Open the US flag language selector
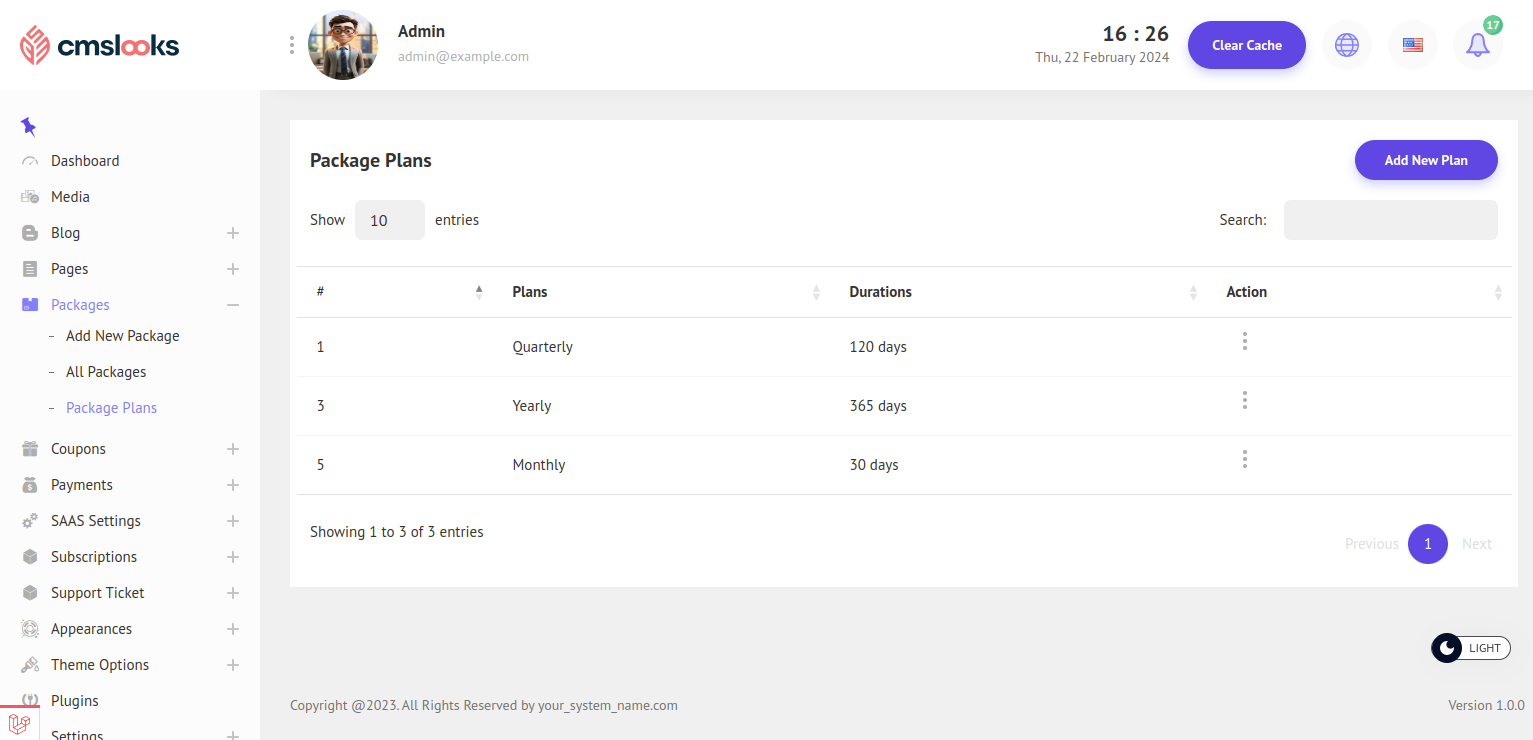Screen dimensions: 1533x740 1412,45
